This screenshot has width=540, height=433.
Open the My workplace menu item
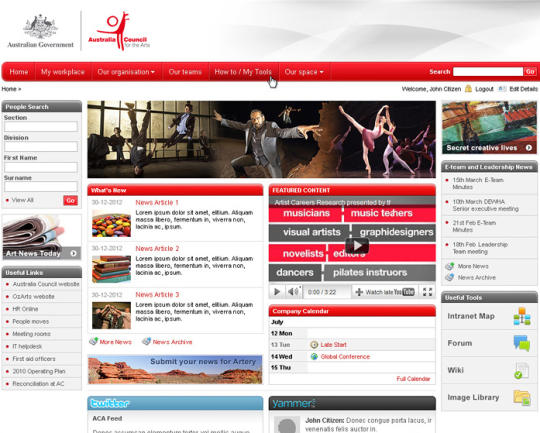[63, 72]
